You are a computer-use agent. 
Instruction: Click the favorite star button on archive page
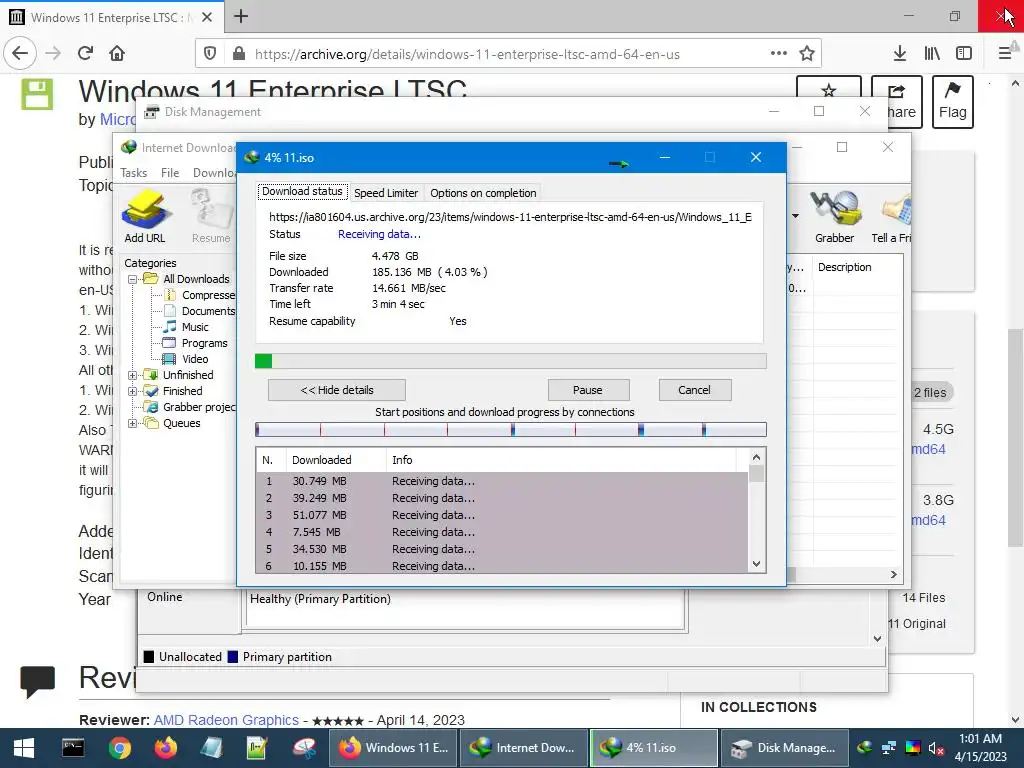coord(829,90)
